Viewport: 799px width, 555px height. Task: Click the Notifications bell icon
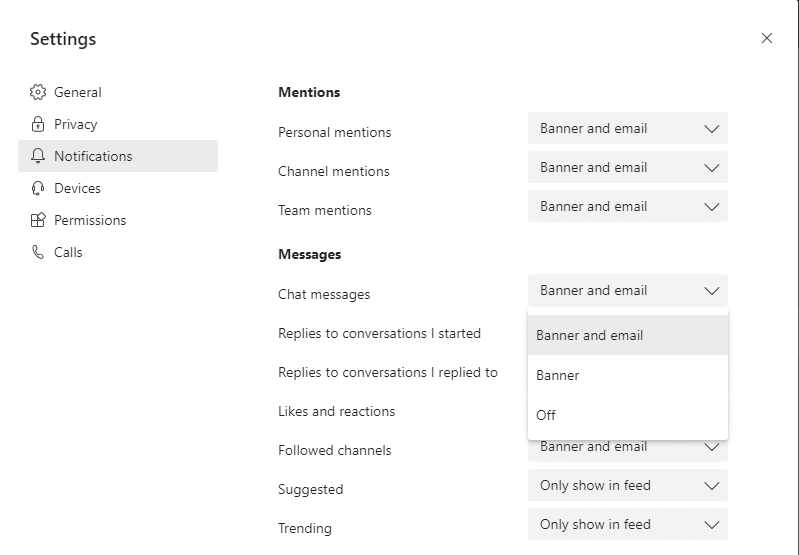tap(38, 156)
